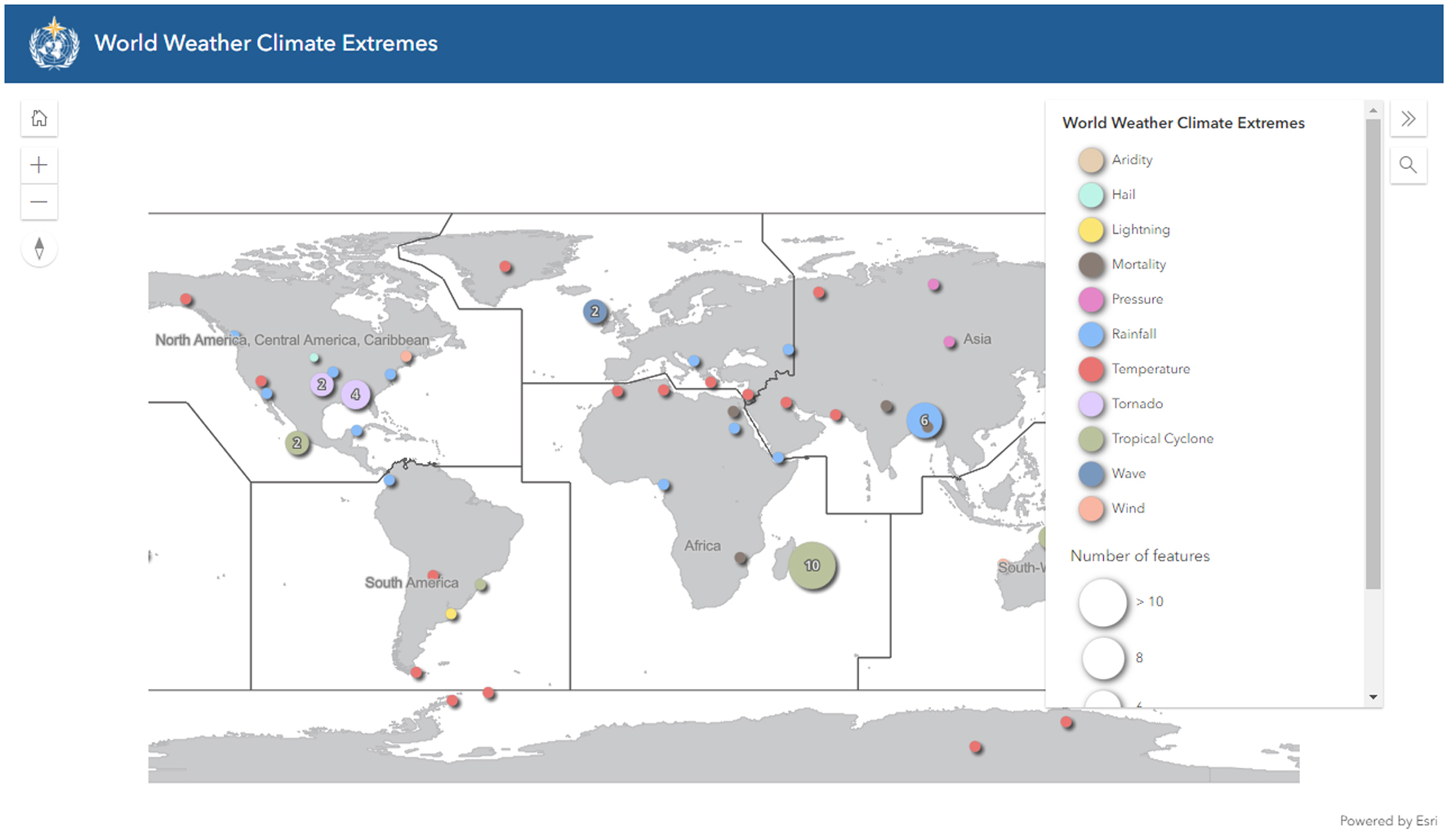Open the map search magnifier

pos(1408,165)
